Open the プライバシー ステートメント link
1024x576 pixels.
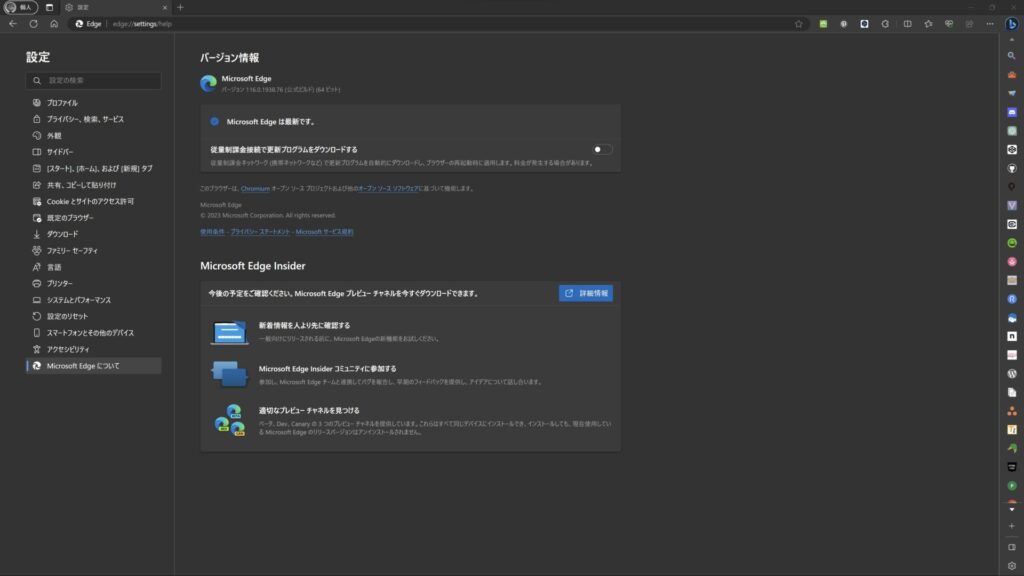260,232
